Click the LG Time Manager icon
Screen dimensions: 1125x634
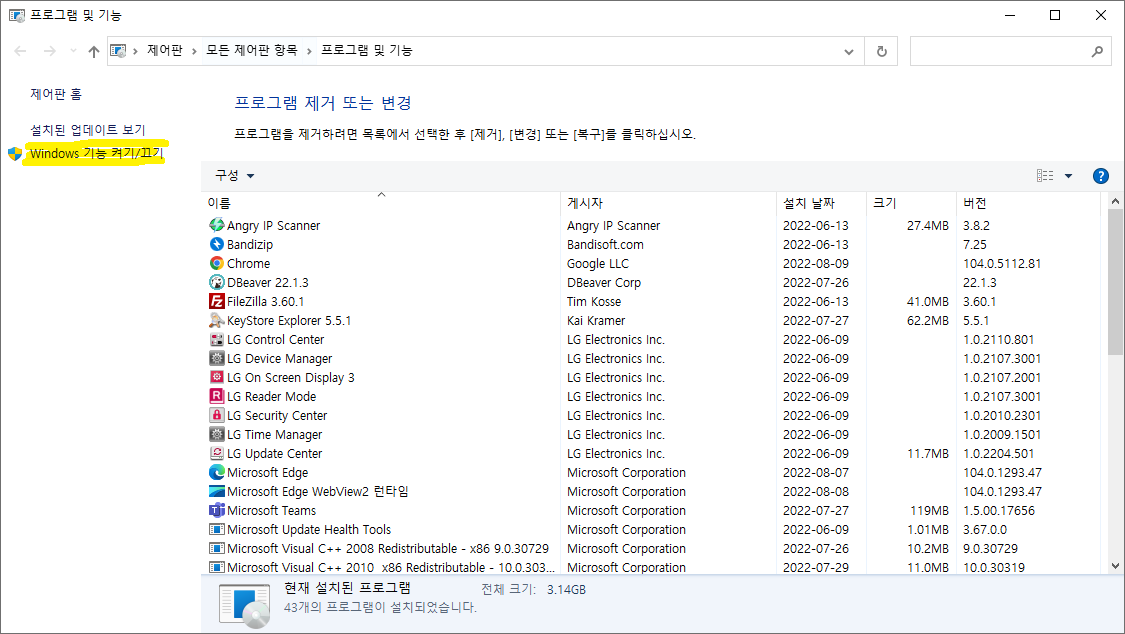pyautogui.click(x=217, y=434)
